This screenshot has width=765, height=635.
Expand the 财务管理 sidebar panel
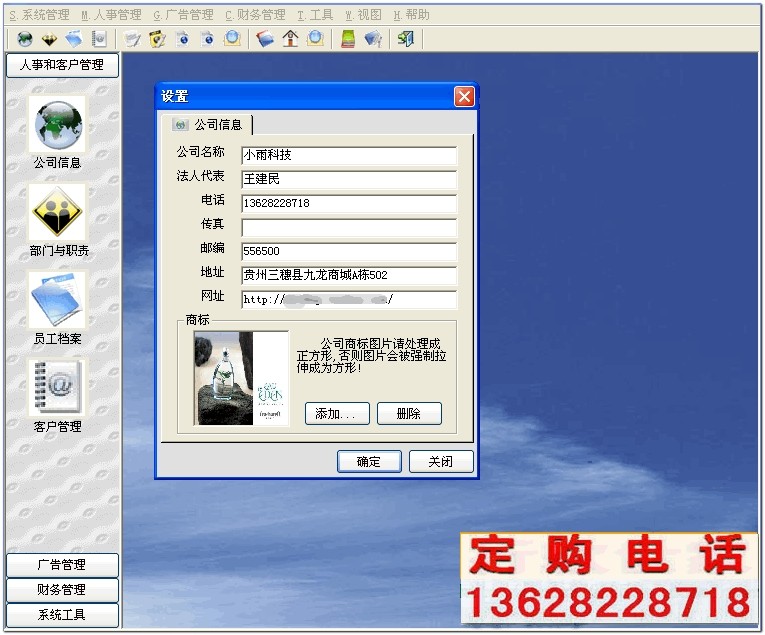62,590
